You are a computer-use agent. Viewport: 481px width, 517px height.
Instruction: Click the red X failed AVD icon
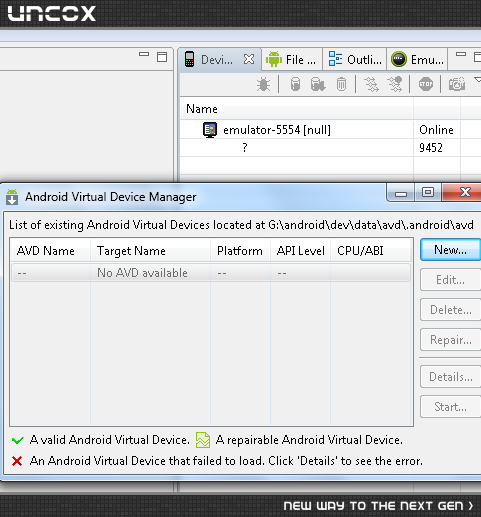pyautogui.click(x=17, y=461)
